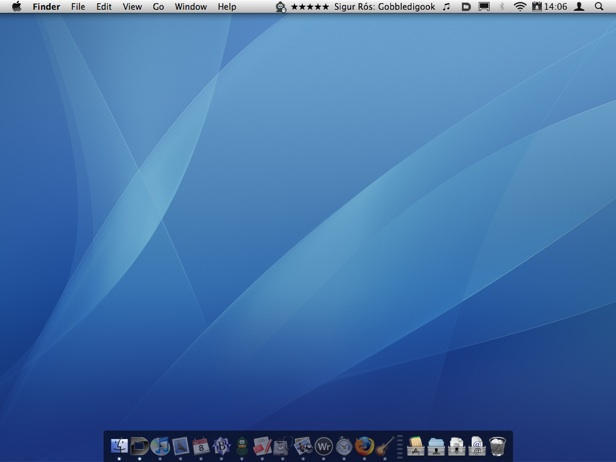Click the 14:06 menu bar clock
This screenshot has width=616, height=462.
[556, 7]
